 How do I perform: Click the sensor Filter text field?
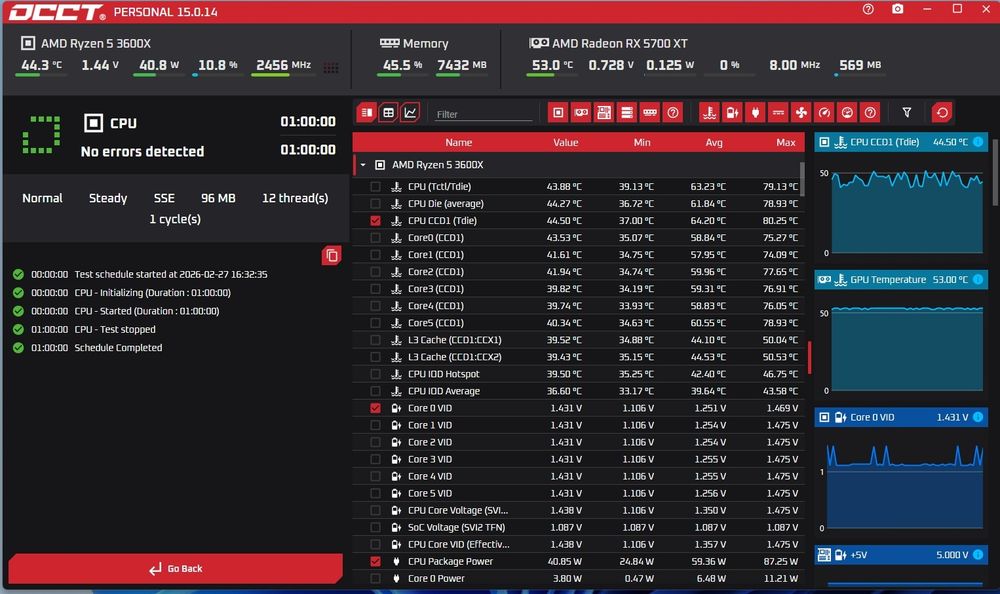pos(483,114)
